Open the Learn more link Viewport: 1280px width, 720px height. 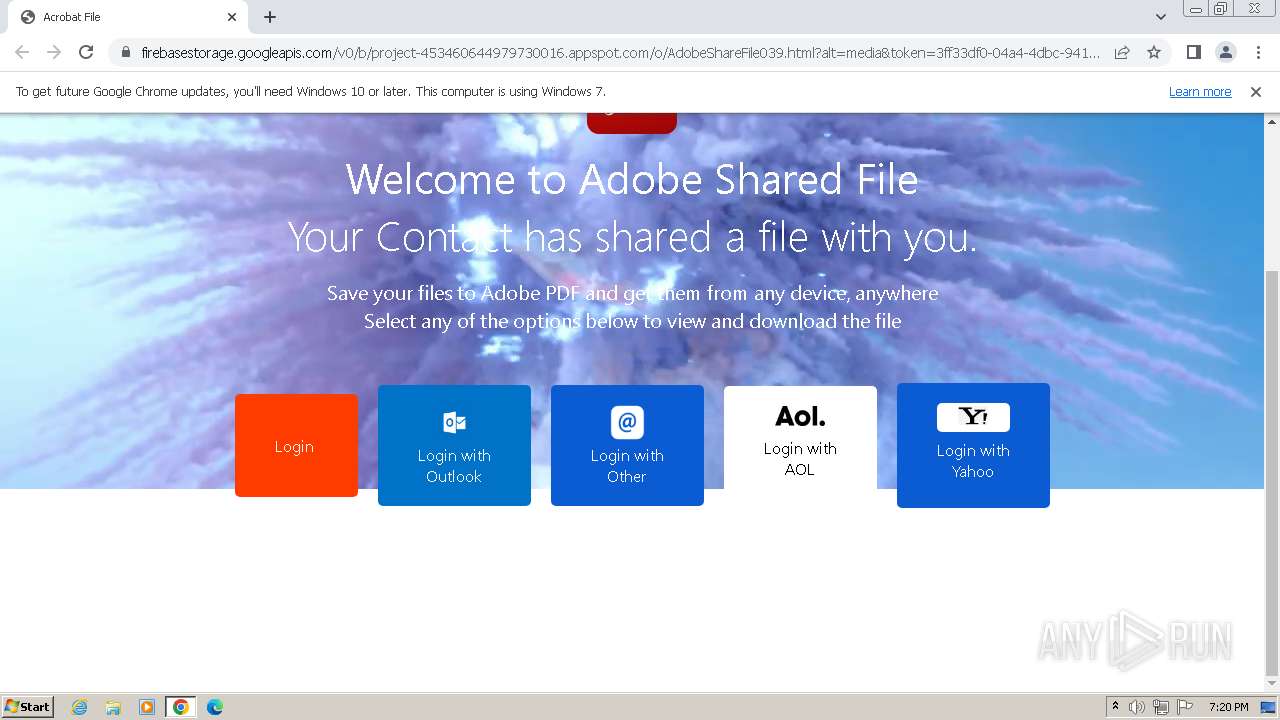coord(1200,91)
